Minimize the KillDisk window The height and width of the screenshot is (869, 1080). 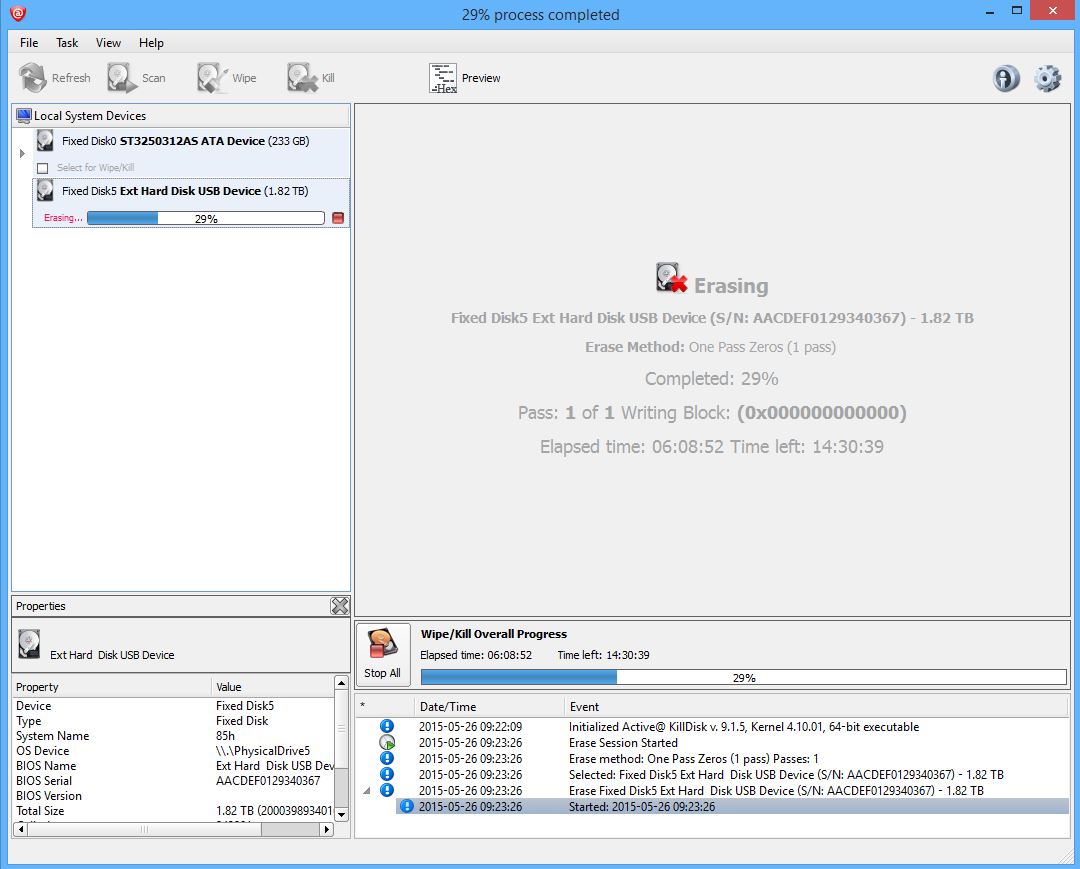click(990, 12)
